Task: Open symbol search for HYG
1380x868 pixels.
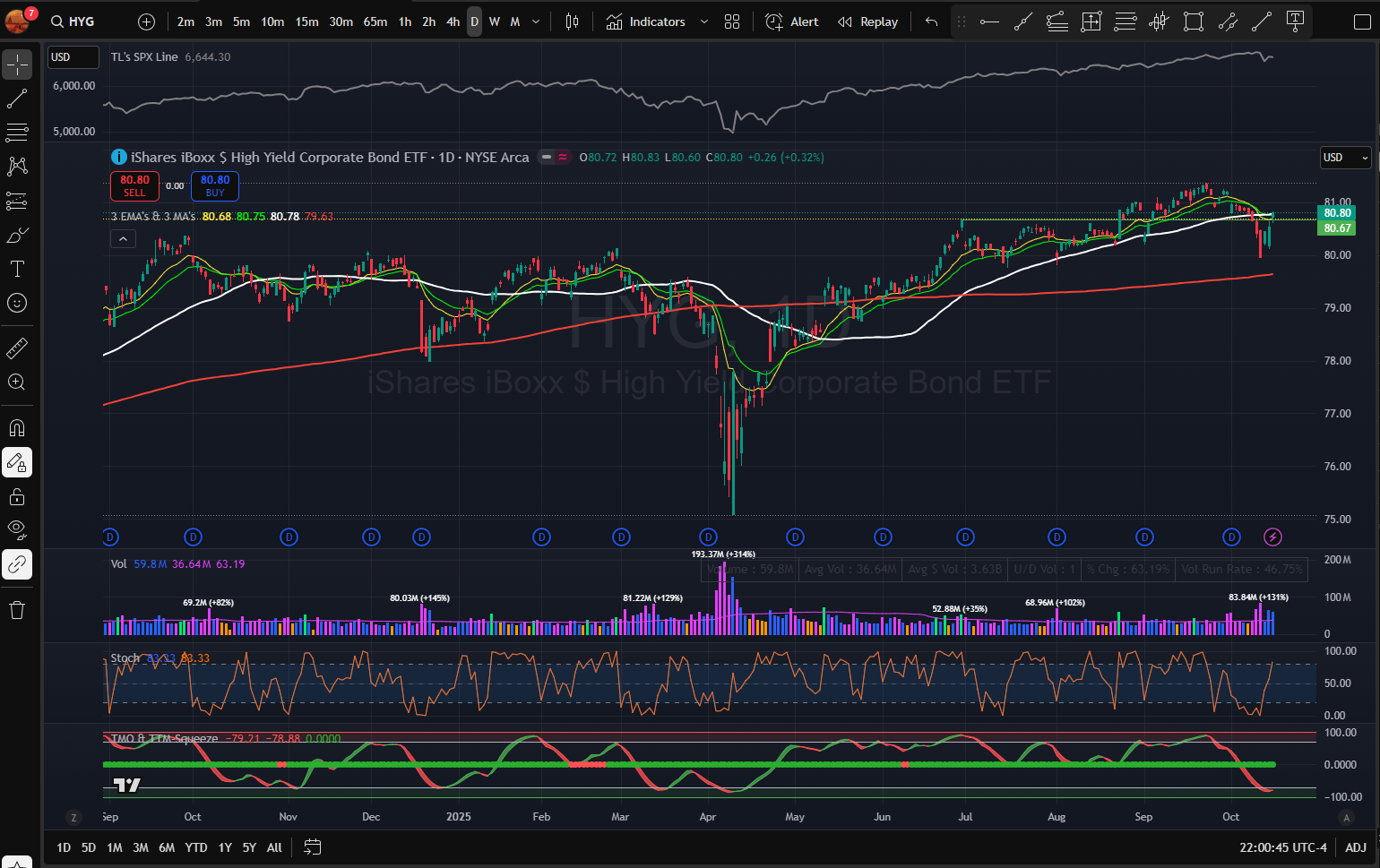Action: pyautogui.click(x=73, y=21)
